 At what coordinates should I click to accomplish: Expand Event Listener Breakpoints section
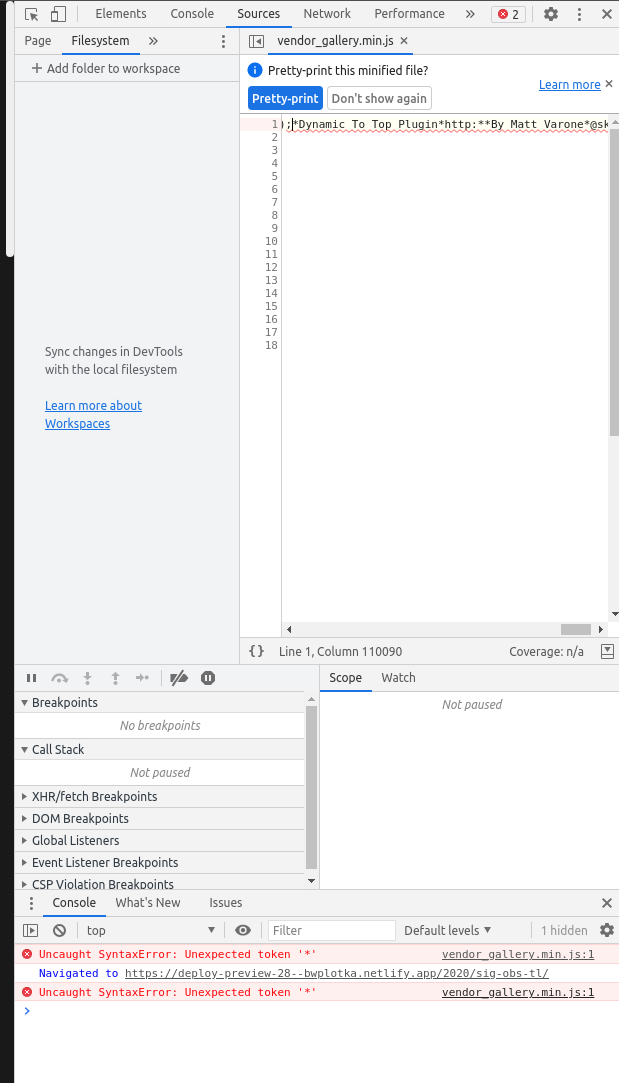(x=160, y=863)
